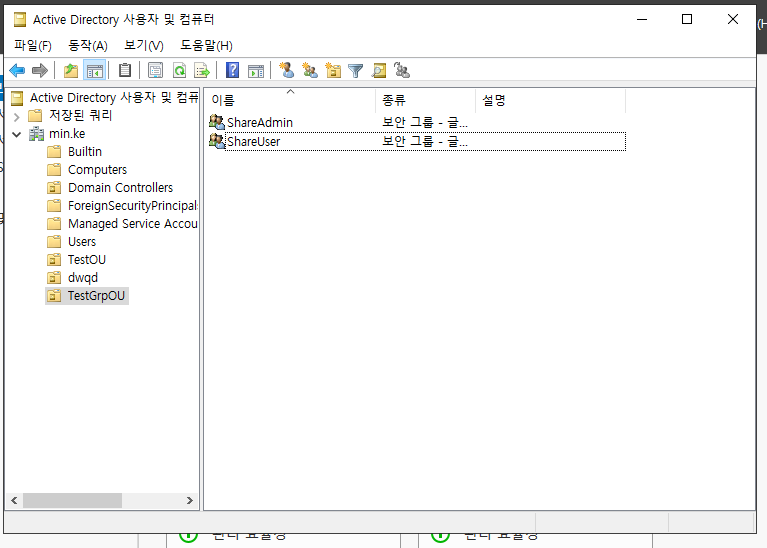Click ShareUser's 종류 cell
The width and height of the screenshot is (767, 548).
point(425,141)
